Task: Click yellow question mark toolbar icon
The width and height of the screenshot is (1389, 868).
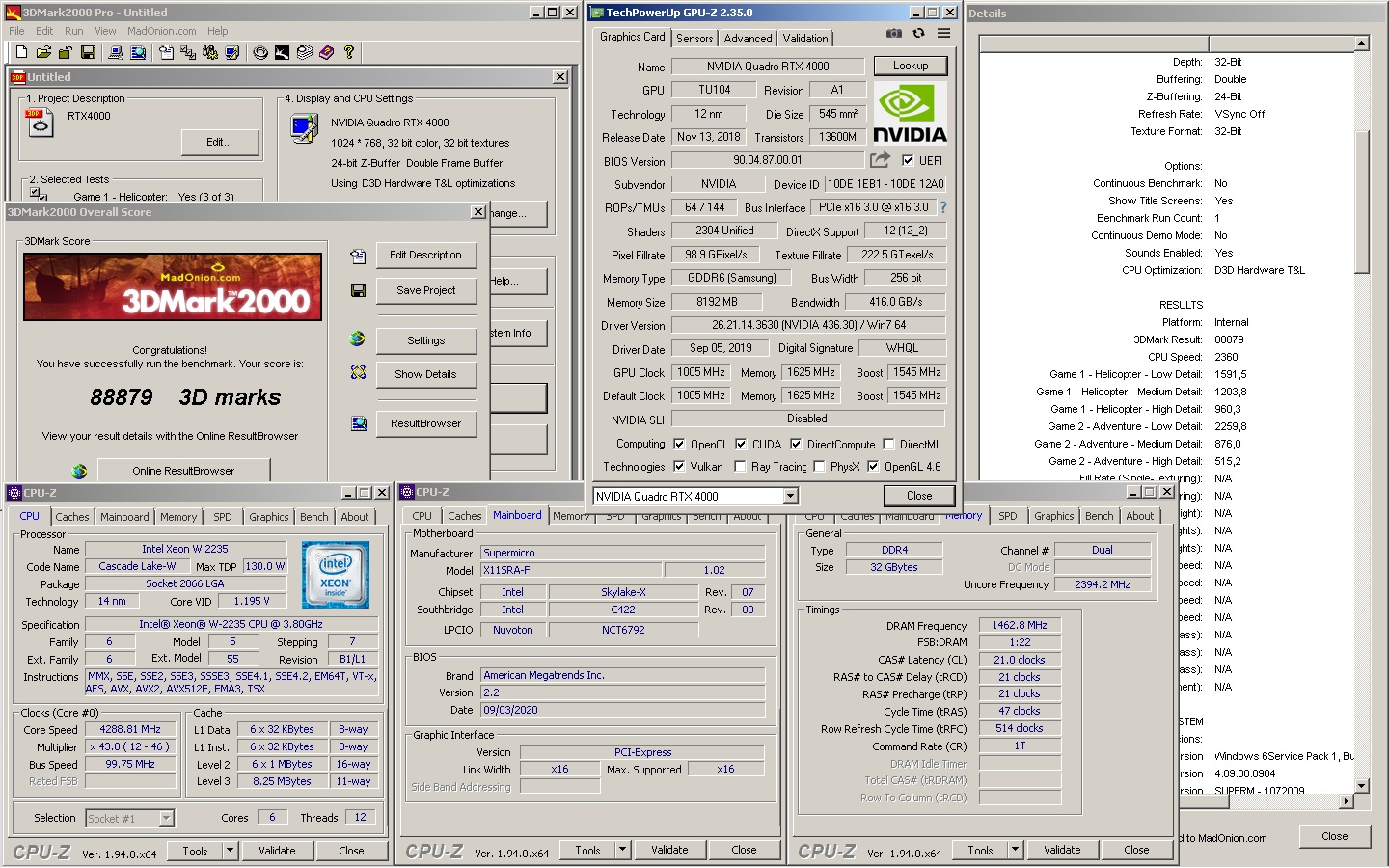Action: [x=349, y=52]
